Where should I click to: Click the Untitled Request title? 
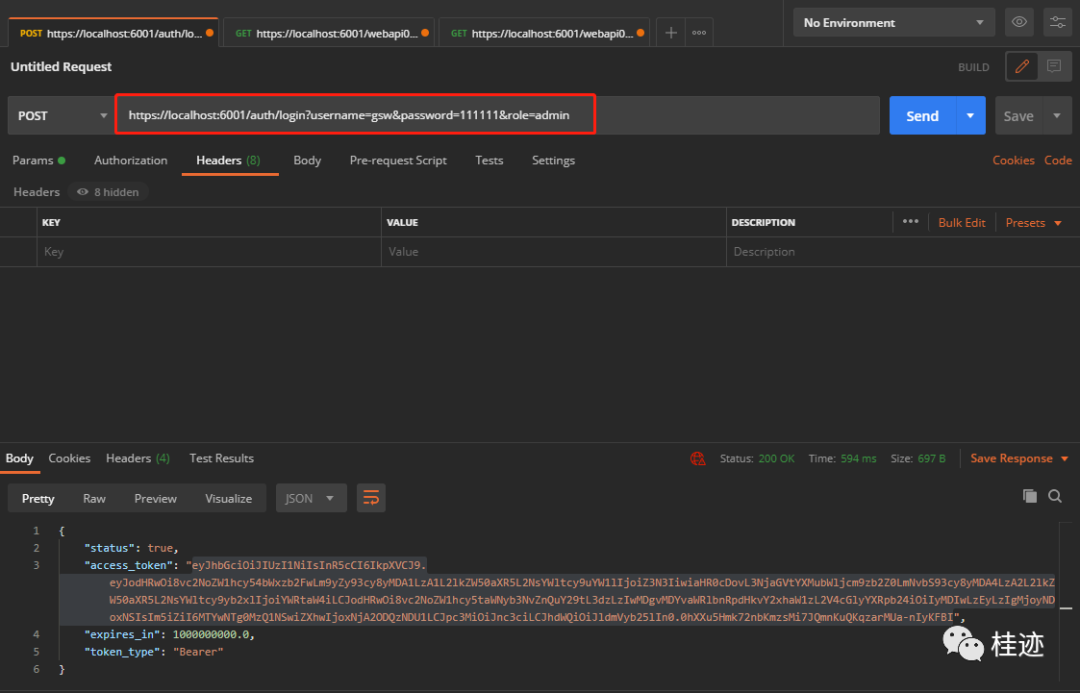click(x=61, y=67)
